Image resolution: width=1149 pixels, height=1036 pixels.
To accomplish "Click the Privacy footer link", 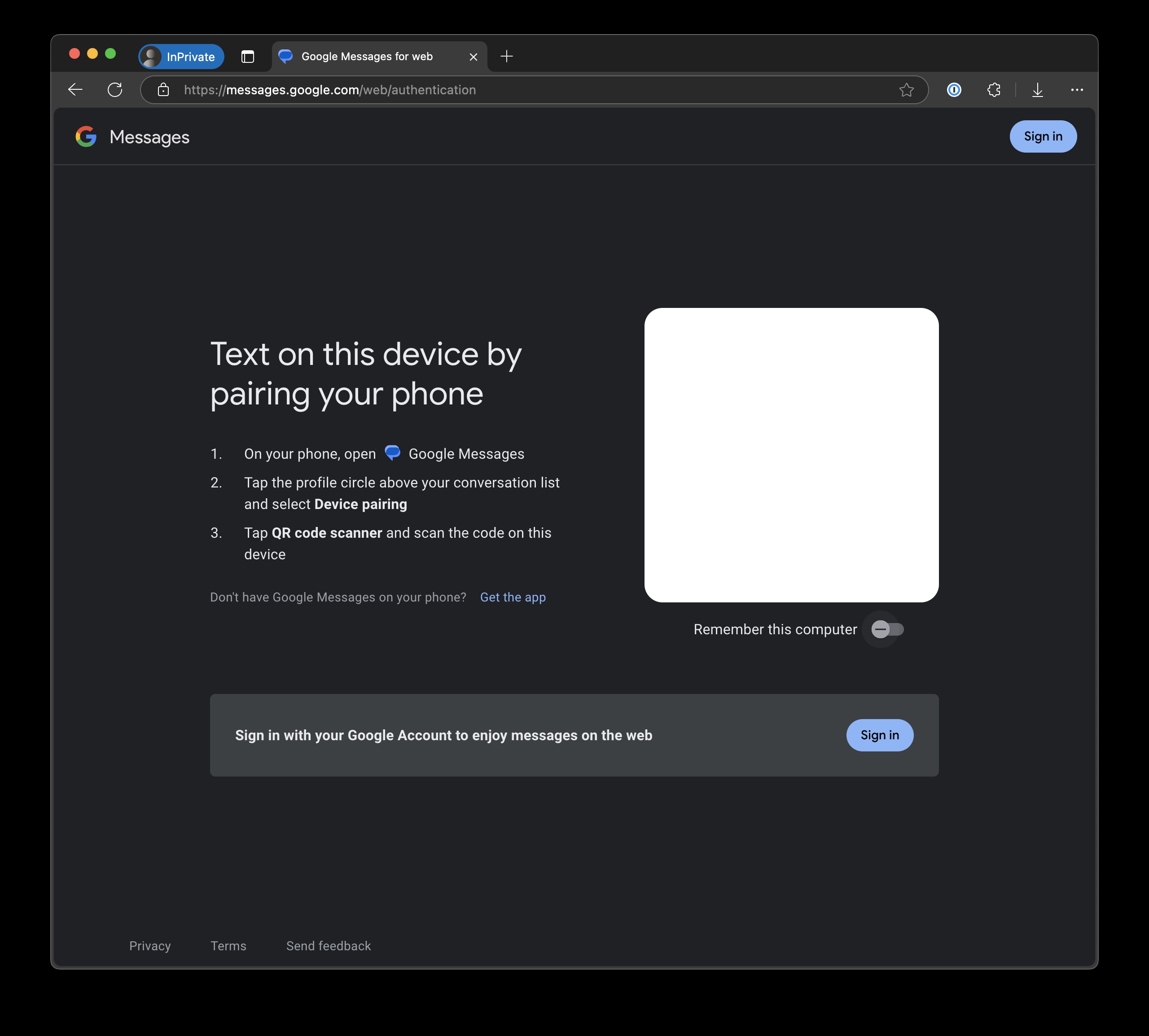I will (150, 945).
